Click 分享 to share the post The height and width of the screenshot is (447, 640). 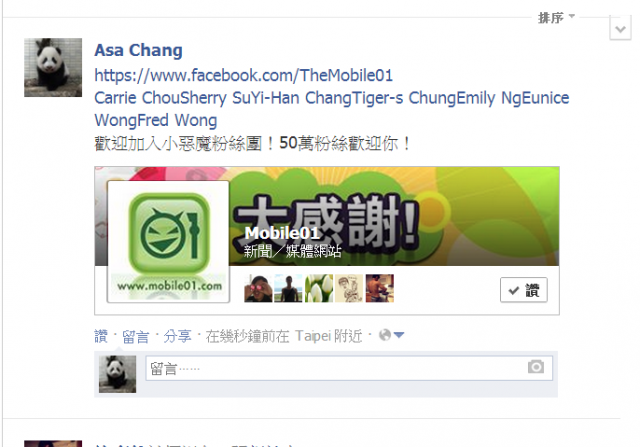(x=178, y=336)
